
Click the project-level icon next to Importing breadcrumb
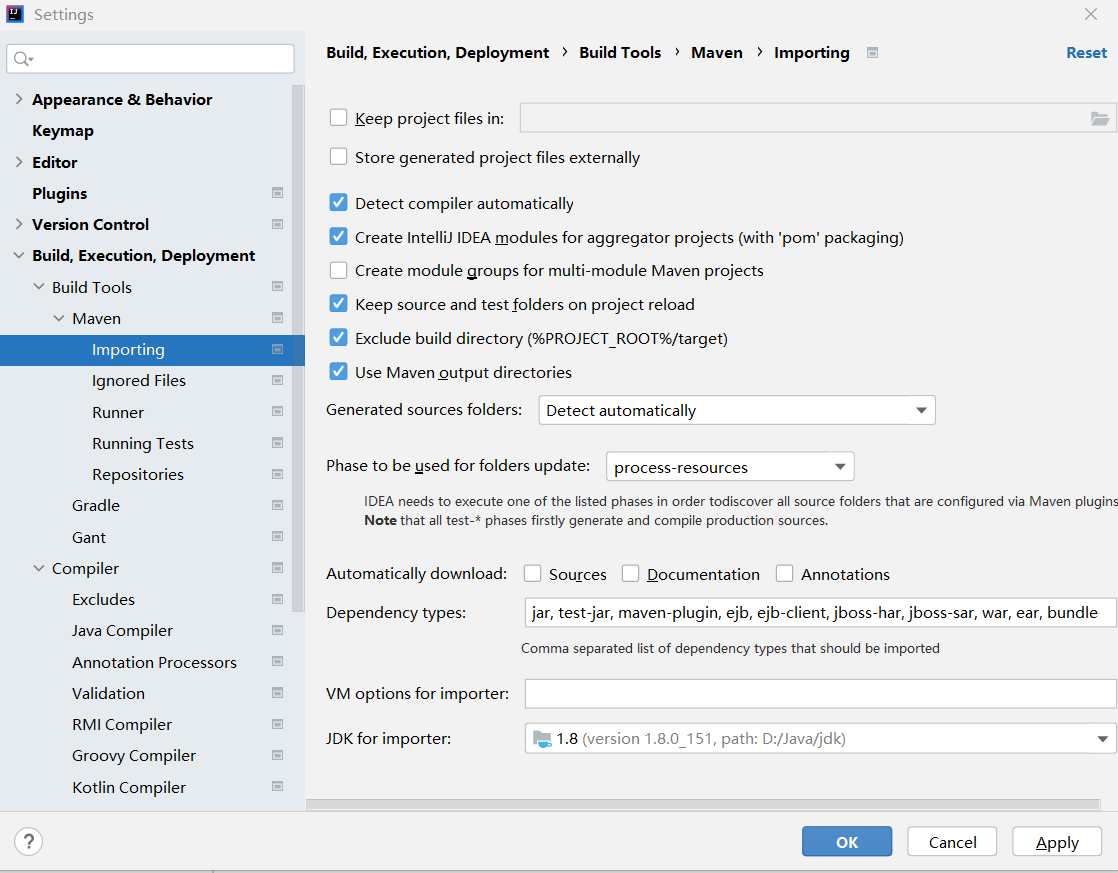(872, 53)
